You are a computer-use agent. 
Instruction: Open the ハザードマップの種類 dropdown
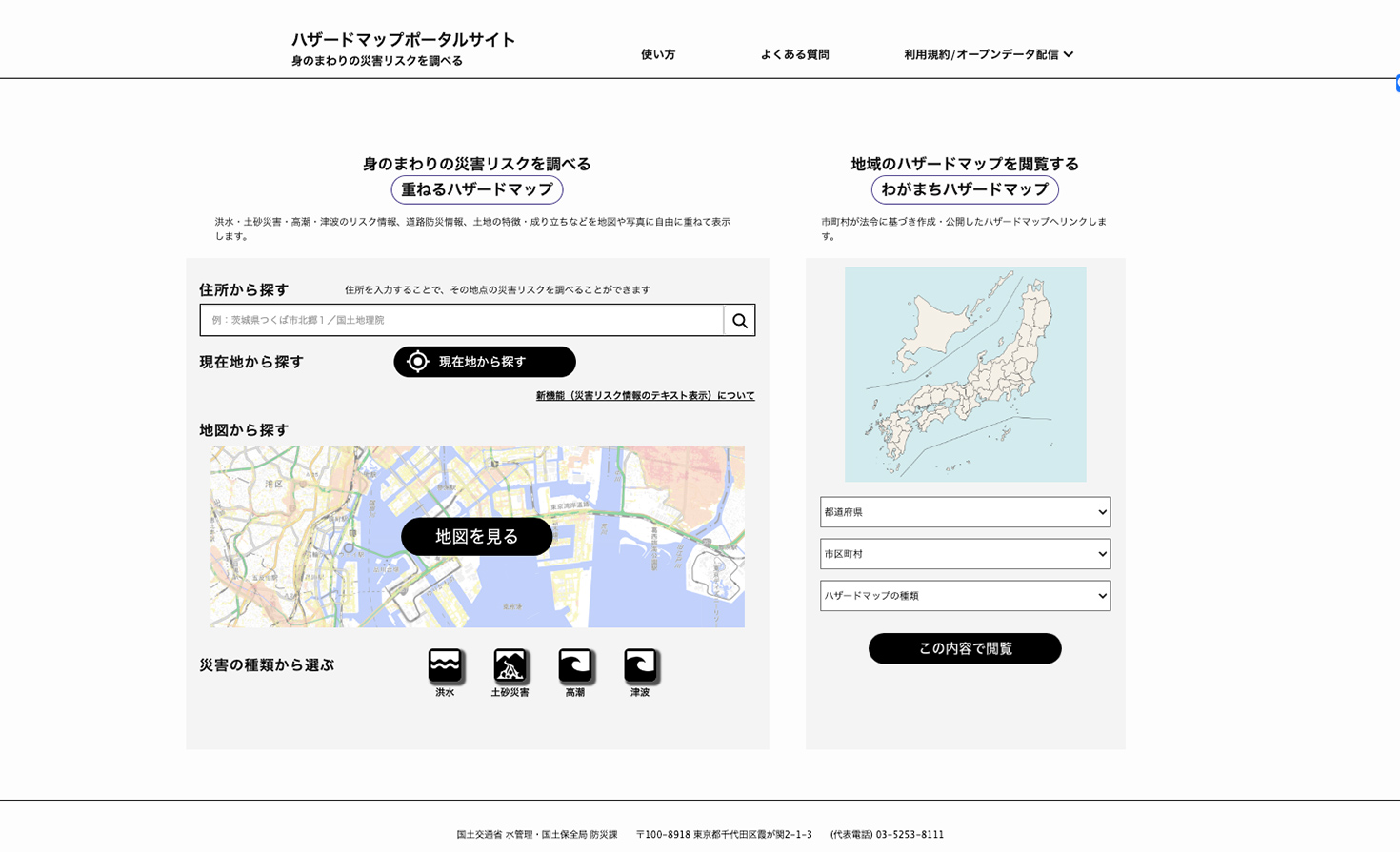point(964,596)
